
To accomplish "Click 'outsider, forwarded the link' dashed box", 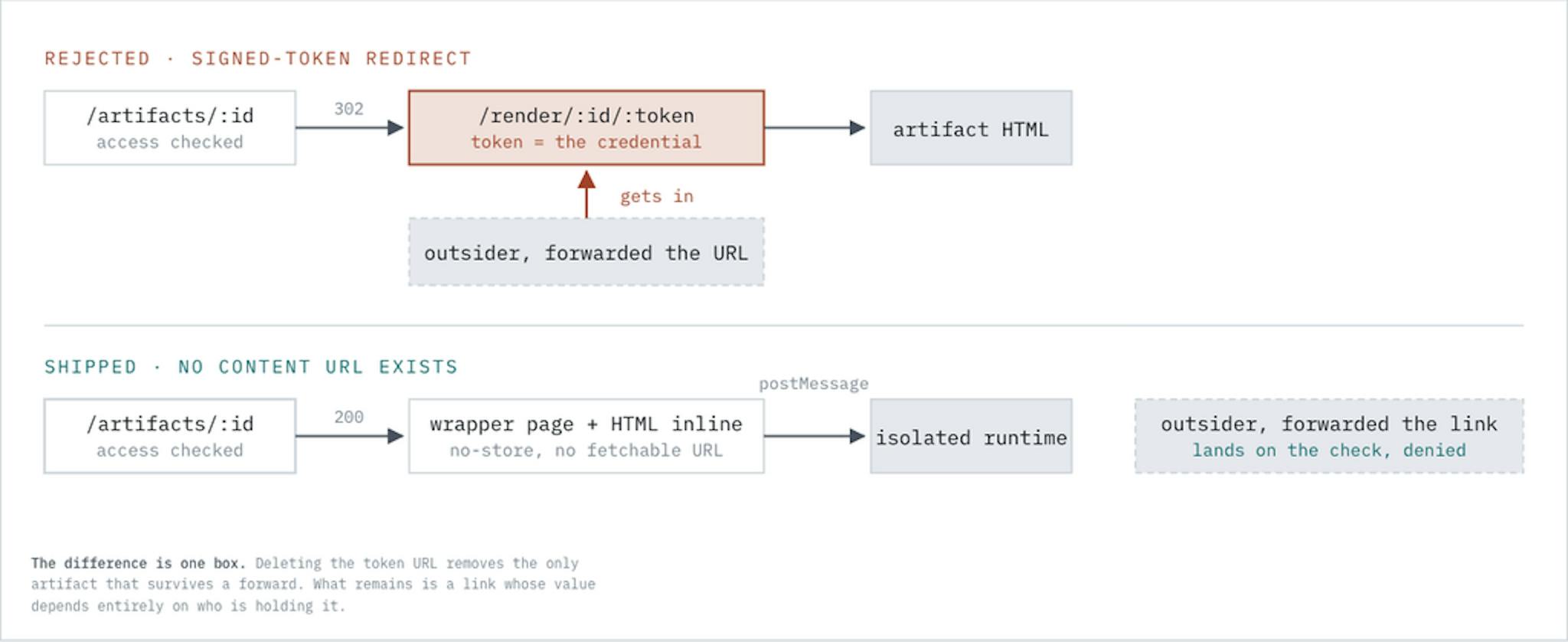I will (1329, 436).
